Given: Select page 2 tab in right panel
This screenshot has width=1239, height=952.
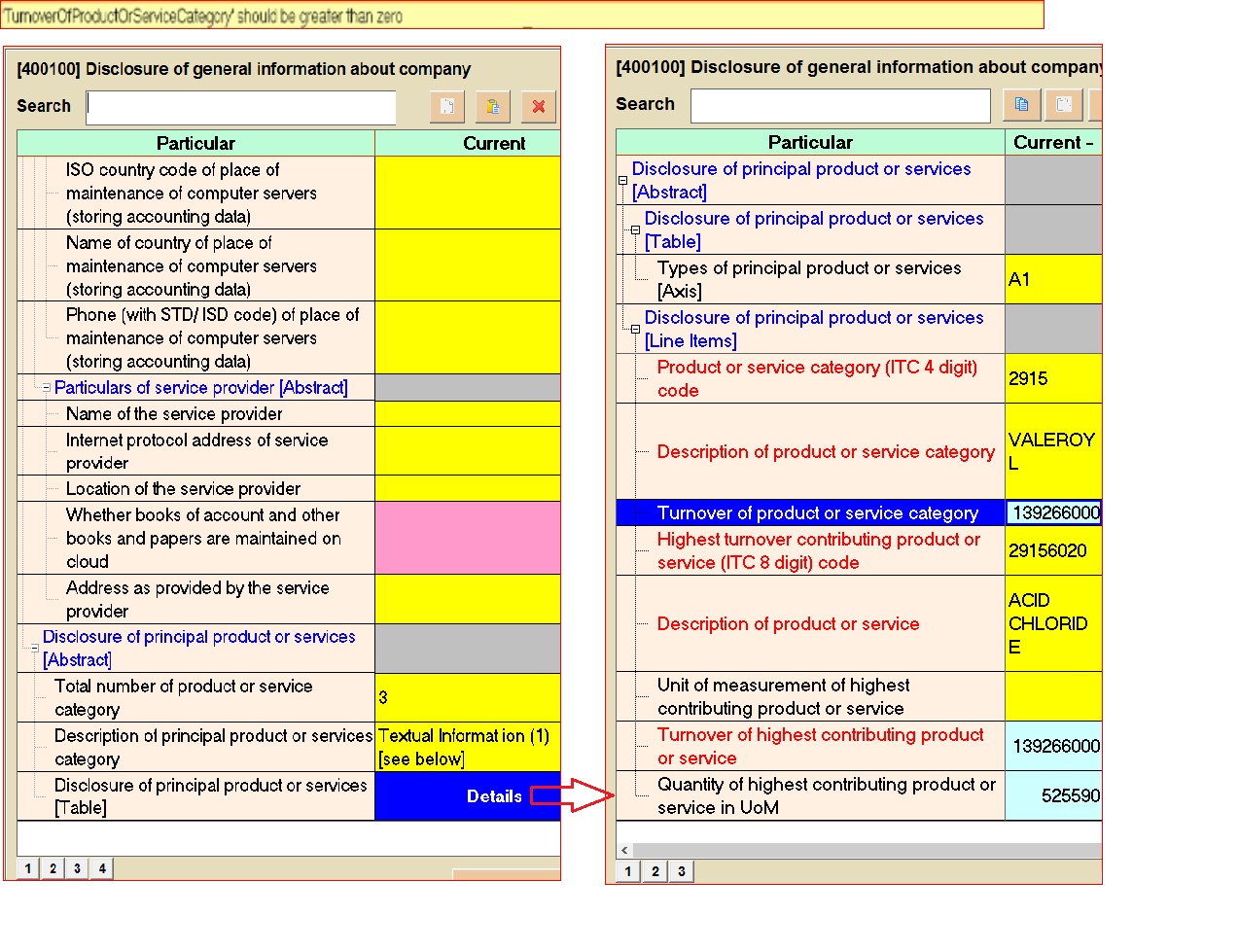Looking at the screenshot, I should tap(655, 871).
